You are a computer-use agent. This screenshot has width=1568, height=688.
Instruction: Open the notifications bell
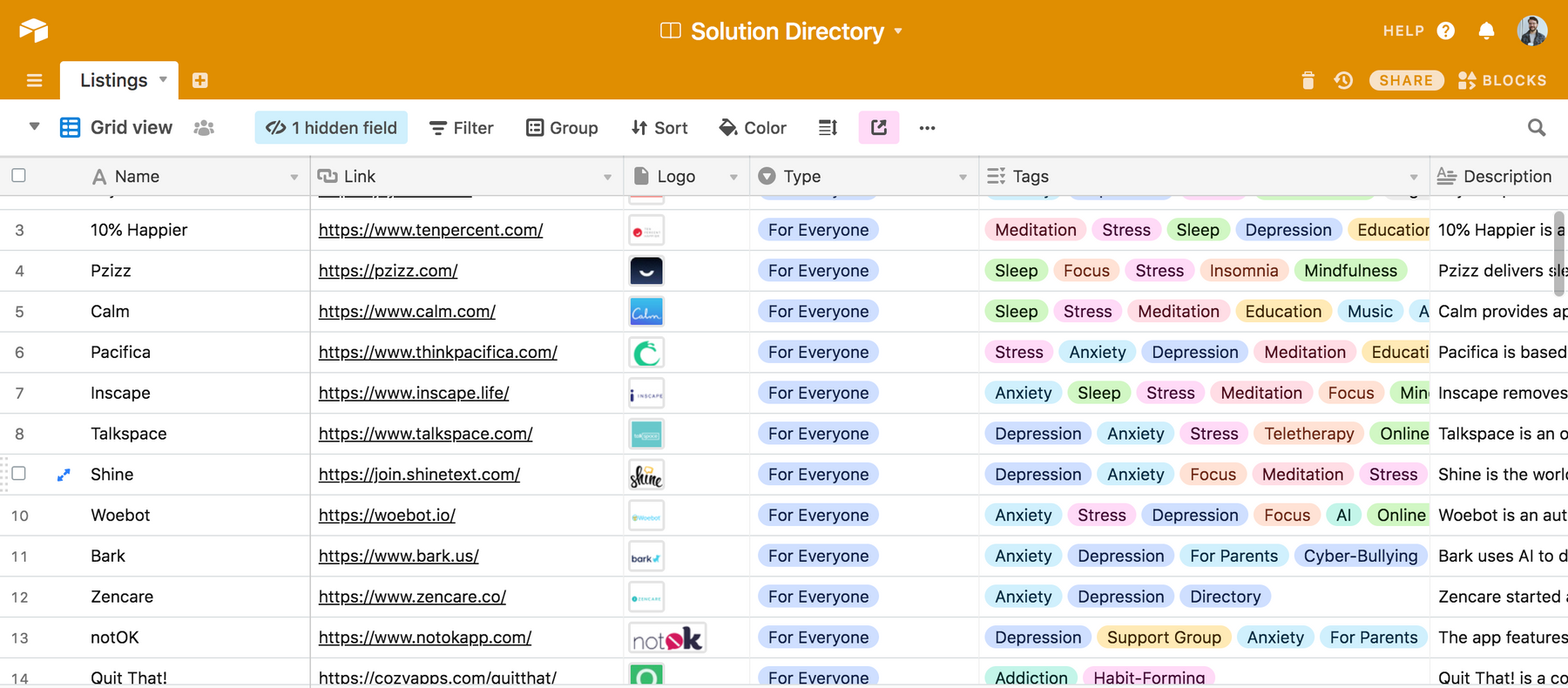point(1486,31)
